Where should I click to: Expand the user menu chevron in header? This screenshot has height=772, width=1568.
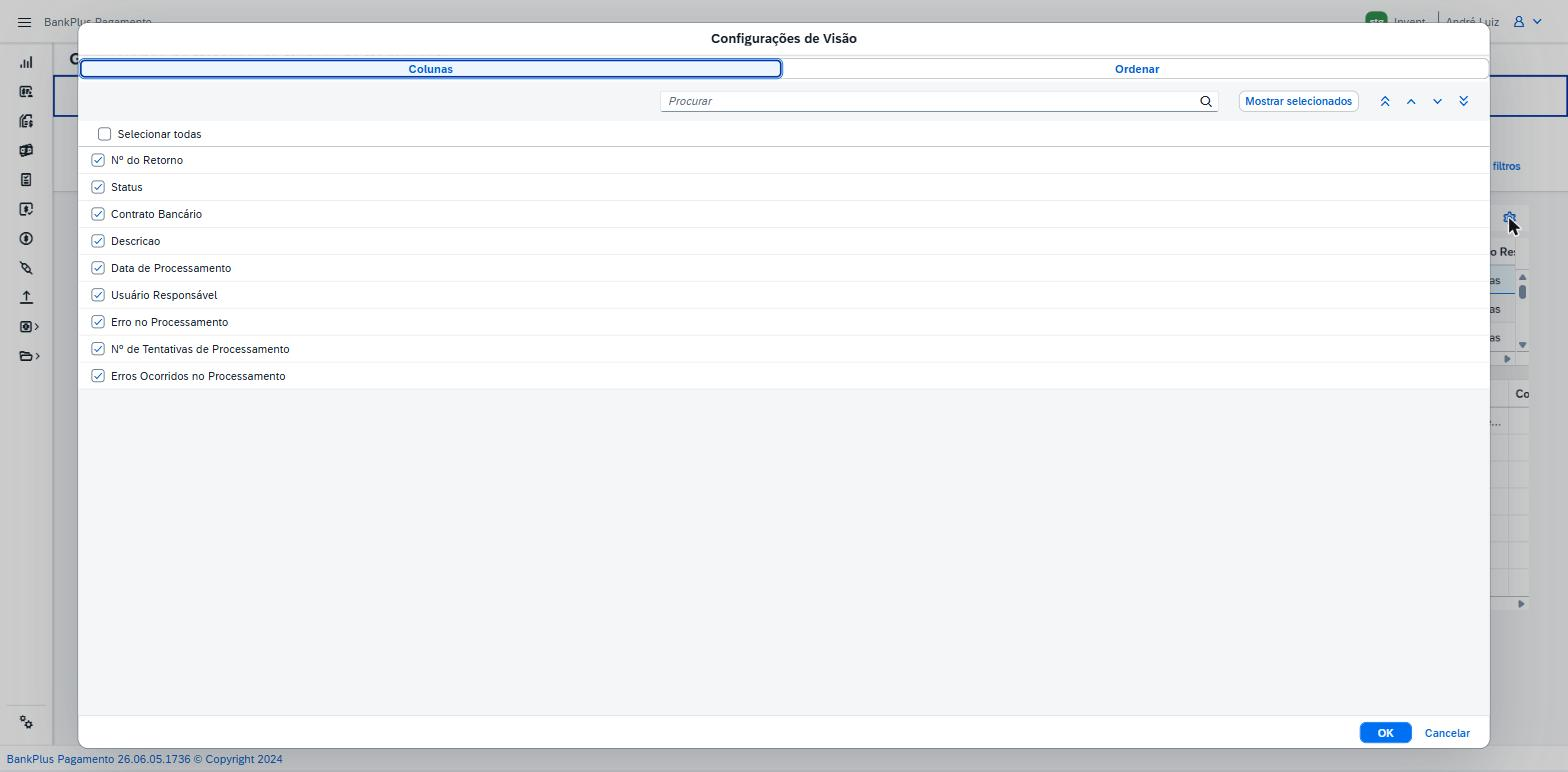[x=1537, y=21]
